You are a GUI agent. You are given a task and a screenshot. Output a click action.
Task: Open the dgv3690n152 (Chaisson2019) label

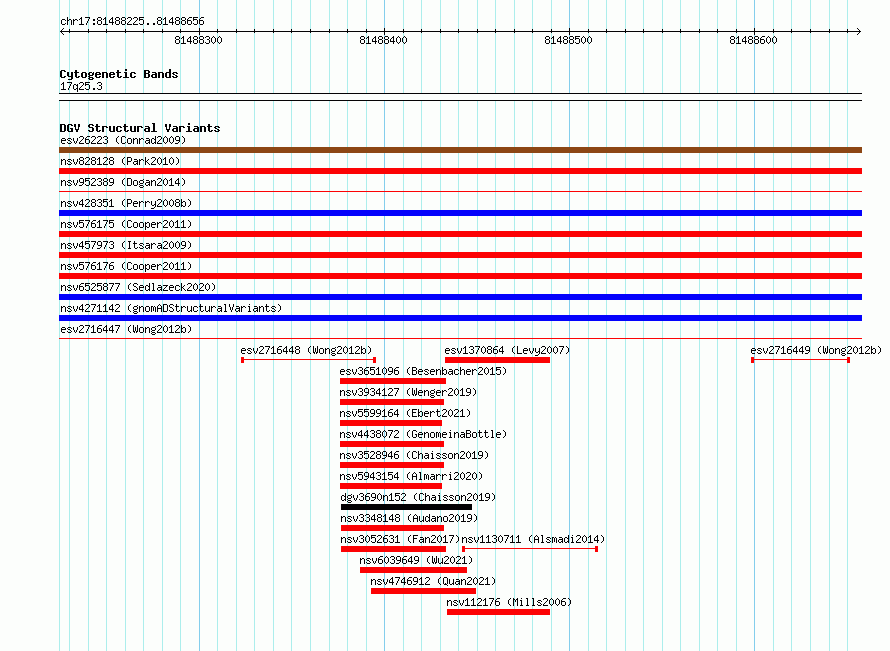(418, 497)
